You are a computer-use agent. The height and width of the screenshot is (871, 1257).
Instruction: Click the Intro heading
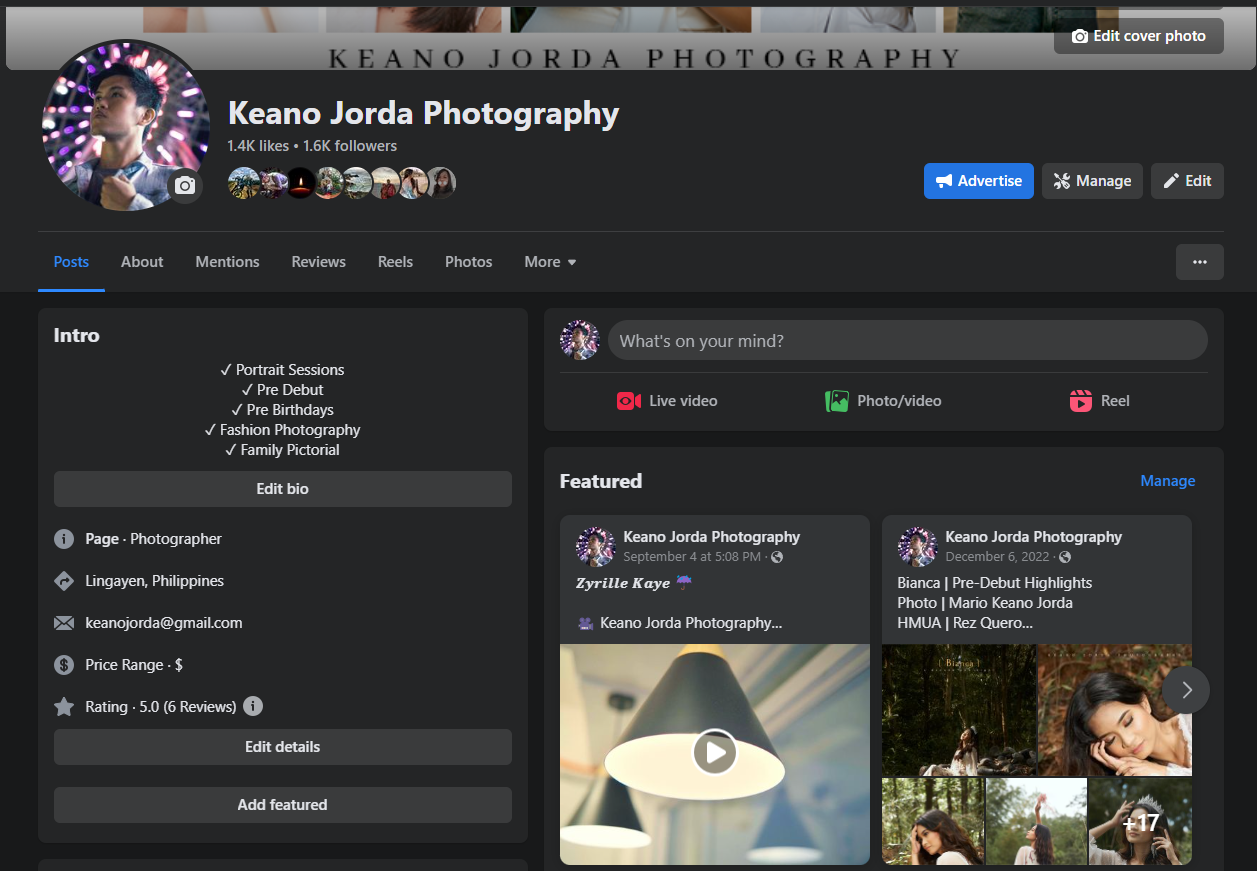[x=77, y=336]
